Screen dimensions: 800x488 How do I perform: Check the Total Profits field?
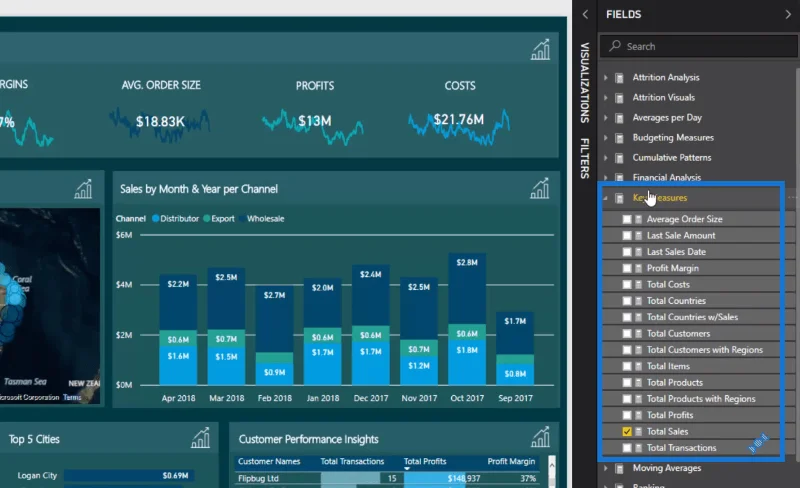pyautogui.click(x=627, y=415)
